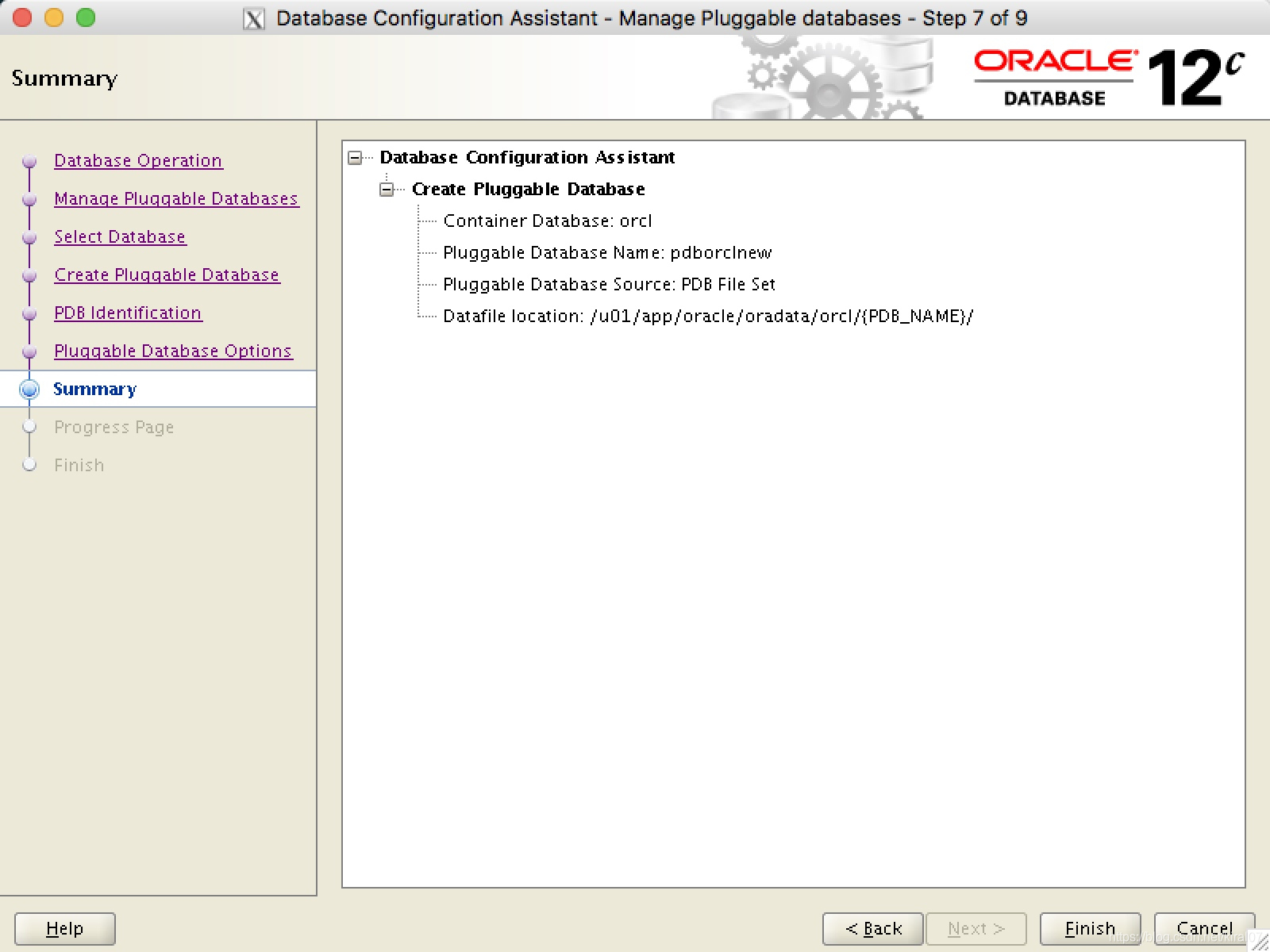The image size is (1270, 952).
Task: Click the Pluggable Database Options step bullet
Action: tap(29, 351)
